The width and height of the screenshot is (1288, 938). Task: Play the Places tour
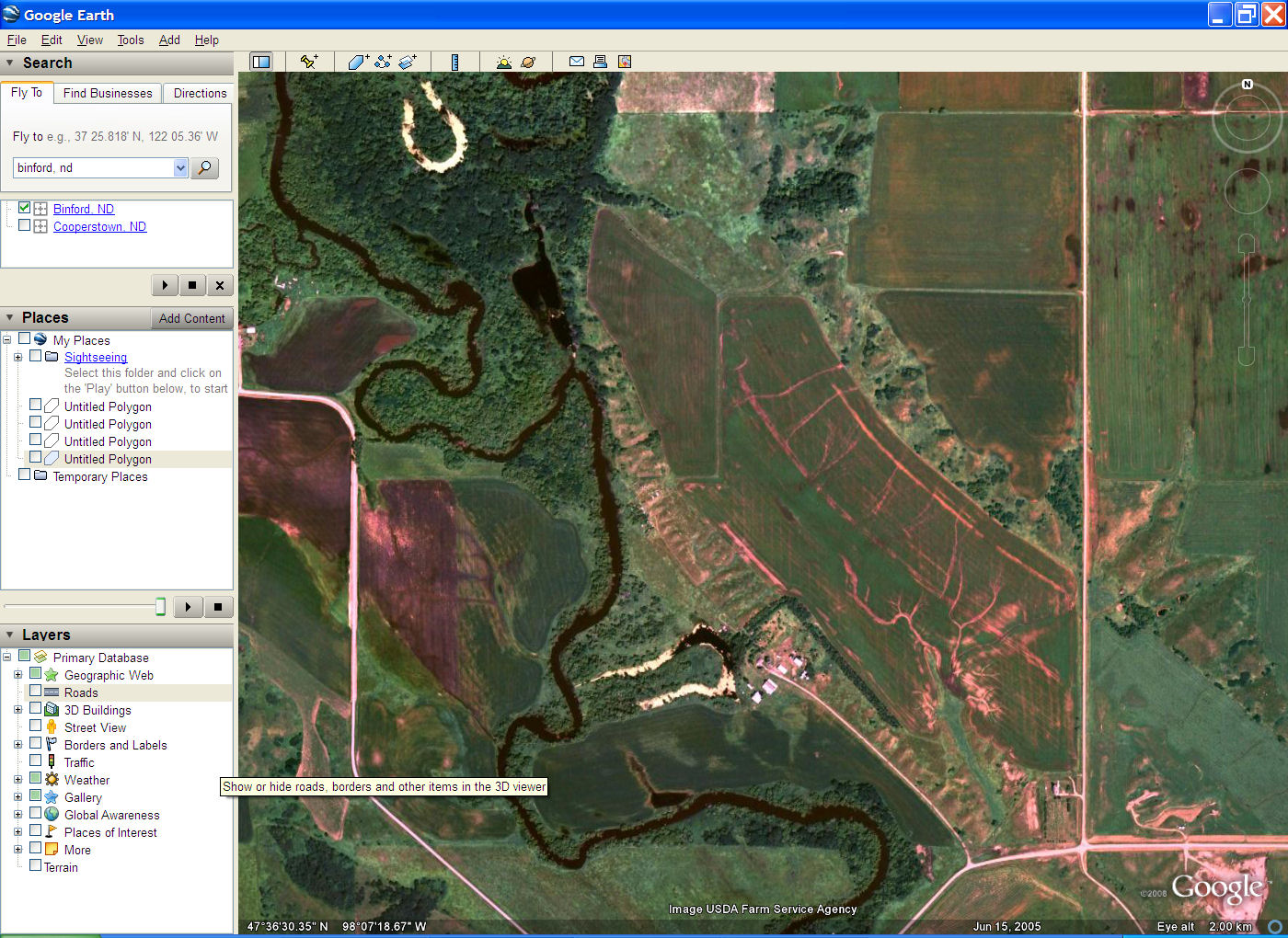pos(188,607)
